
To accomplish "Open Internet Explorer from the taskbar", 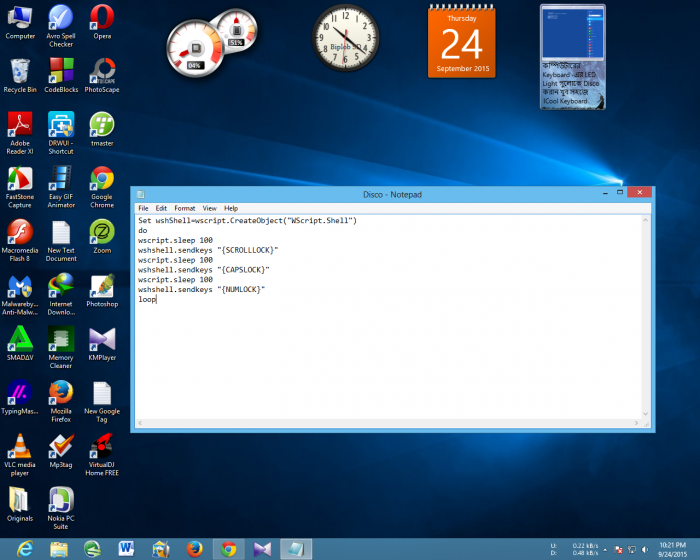I will [25, 549].
